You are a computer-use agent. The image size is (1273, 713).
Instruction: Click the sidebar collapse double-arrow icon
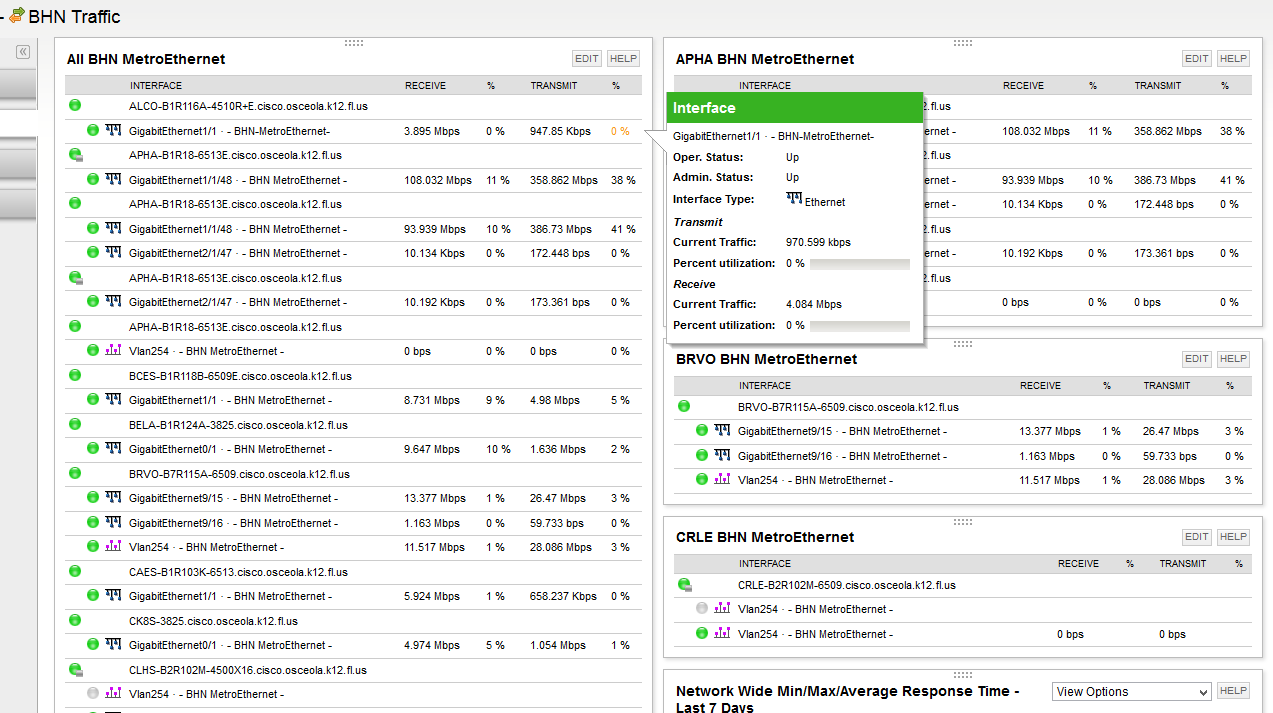(23, 52)
